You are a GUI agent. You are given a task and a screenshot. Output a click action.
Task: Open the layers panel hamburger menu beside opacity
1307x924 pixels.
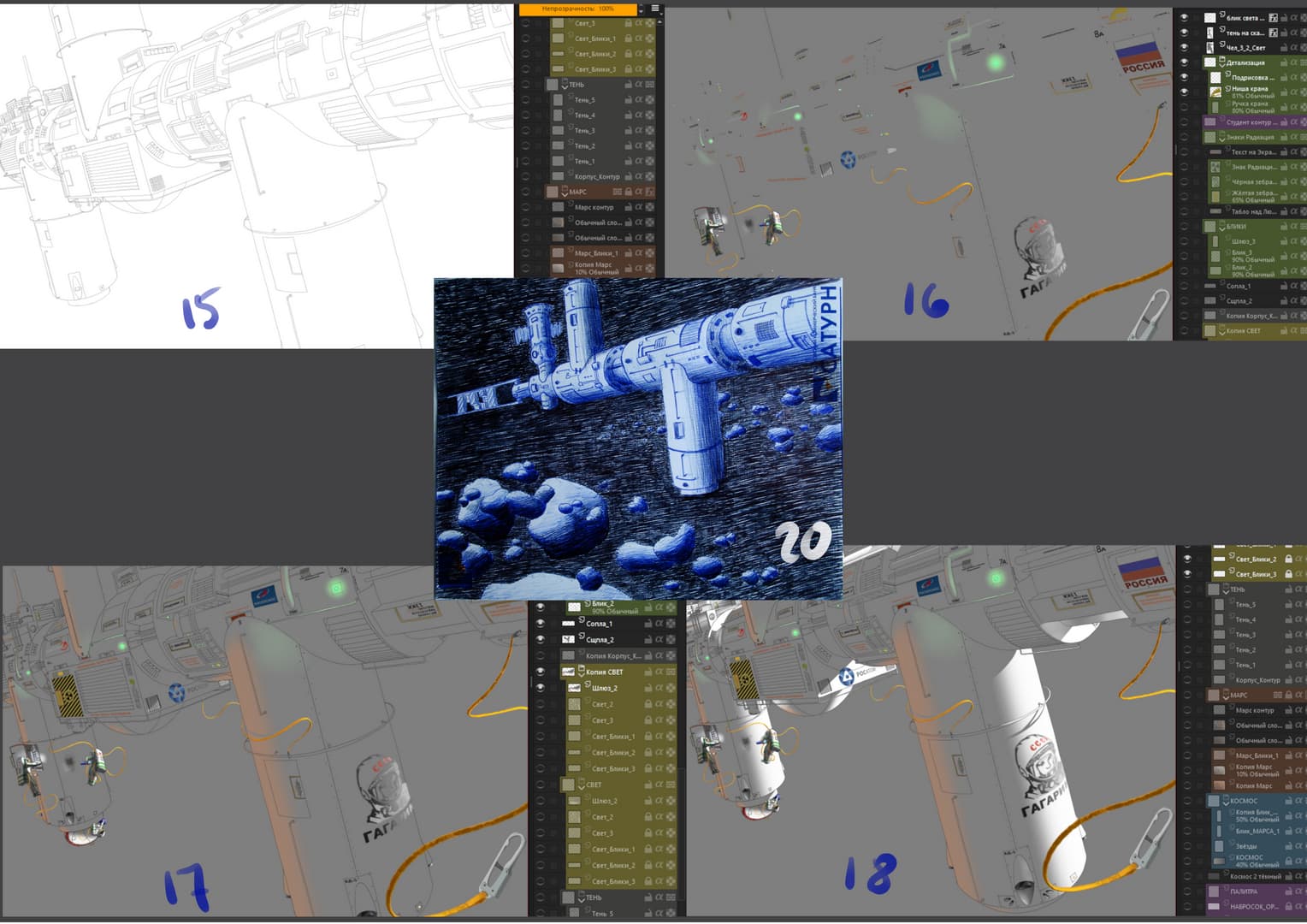(x=655, y=9)
